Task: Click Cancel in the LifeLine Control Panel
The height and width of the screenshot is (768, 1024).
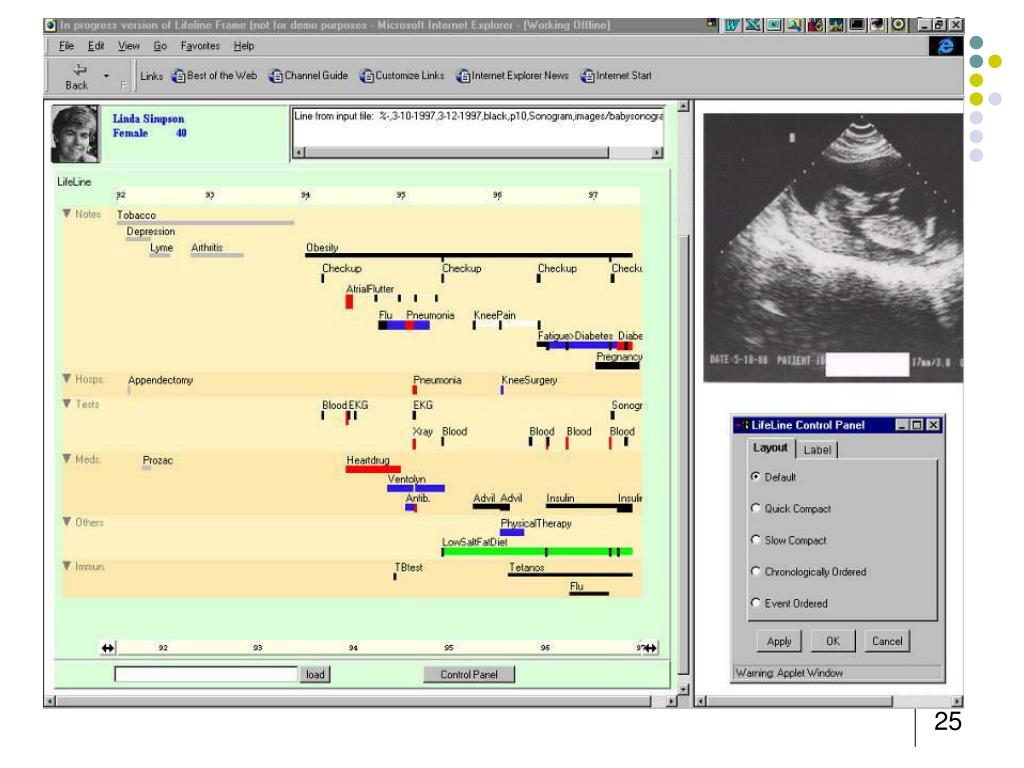Action: [887, 641]
